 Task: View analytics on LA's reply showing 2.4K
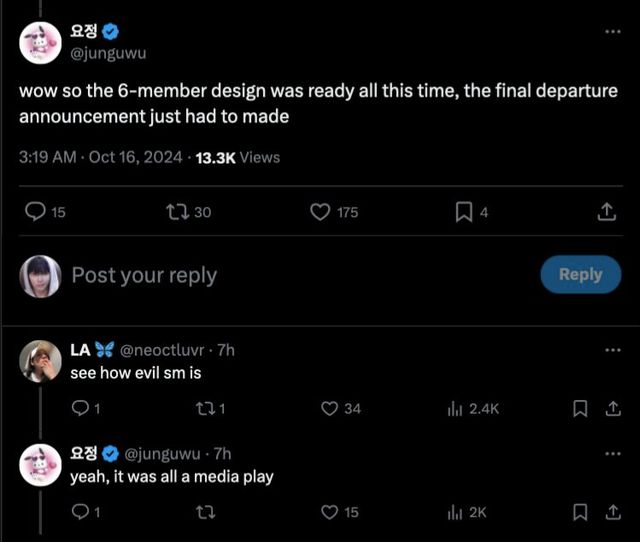tap(454, 408)
